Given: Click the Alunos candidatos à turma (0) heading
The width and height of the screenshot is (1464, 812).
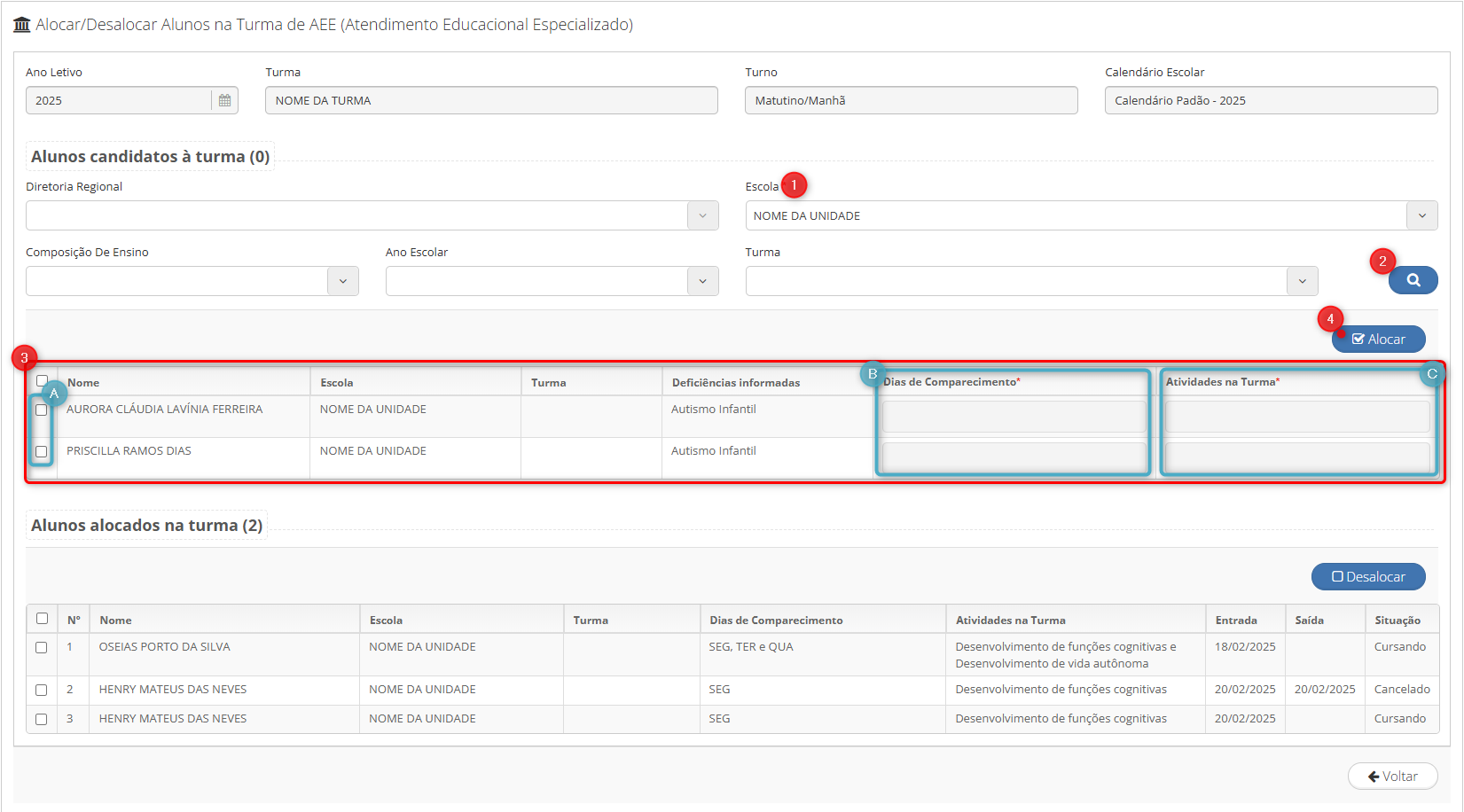Looking at the screenshot, I should click(x=150, y=156).
